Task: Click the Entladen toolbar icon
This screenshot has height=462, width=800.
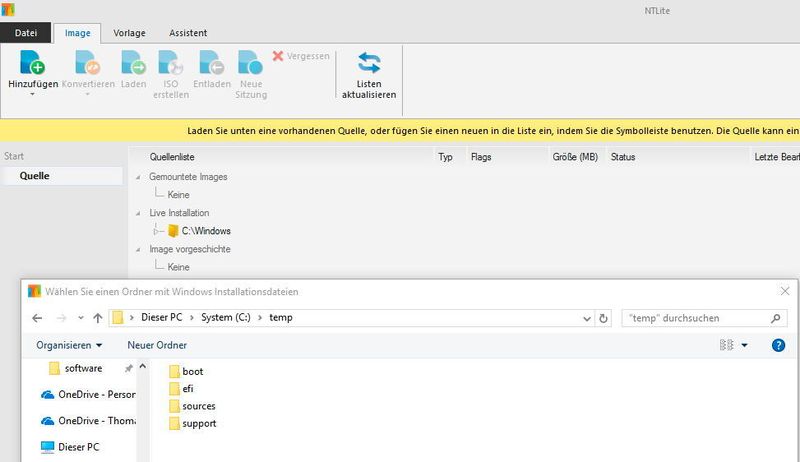Action: [212, 63]
